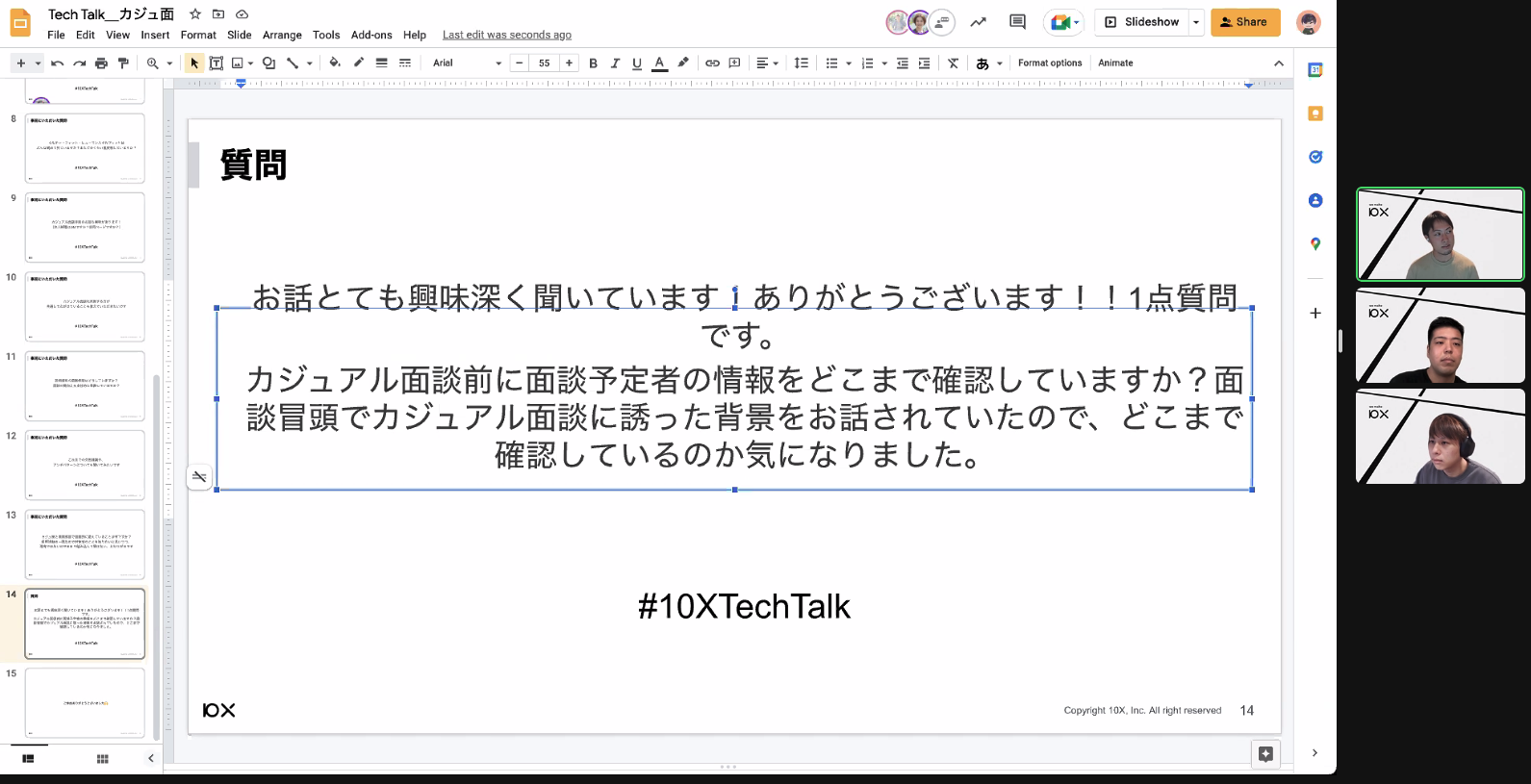Viewport: 1531px width, 784px height.
Task: Click the font size field showing 55
Action: click(545, 63)
